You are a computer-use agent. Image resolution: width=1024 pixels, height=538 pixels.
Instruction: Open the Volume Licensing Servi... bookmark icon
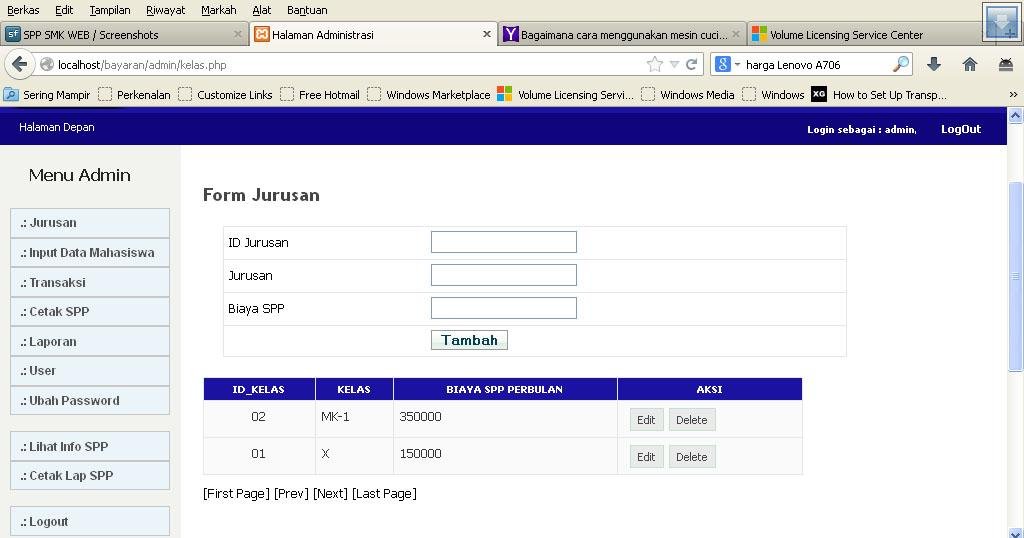[504, 95]
